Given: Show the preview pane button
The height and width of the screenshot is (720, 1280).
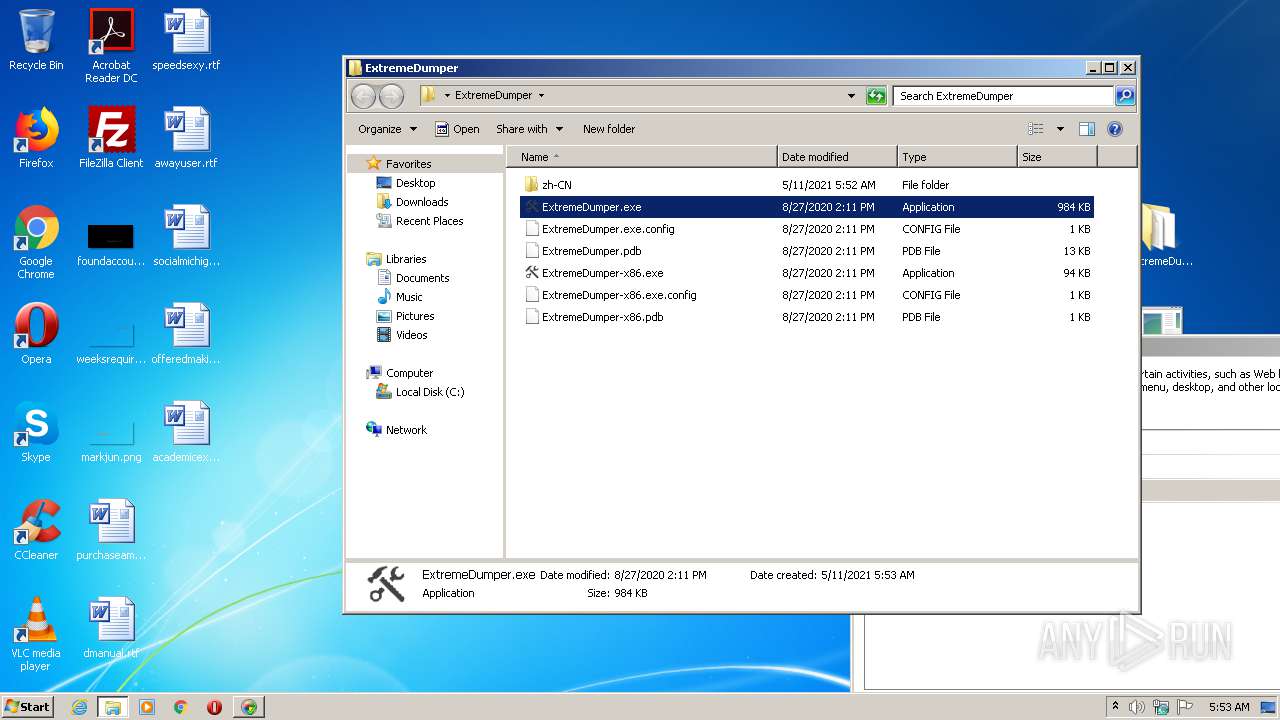Looking at the screenshot, I should (1087, 129).
